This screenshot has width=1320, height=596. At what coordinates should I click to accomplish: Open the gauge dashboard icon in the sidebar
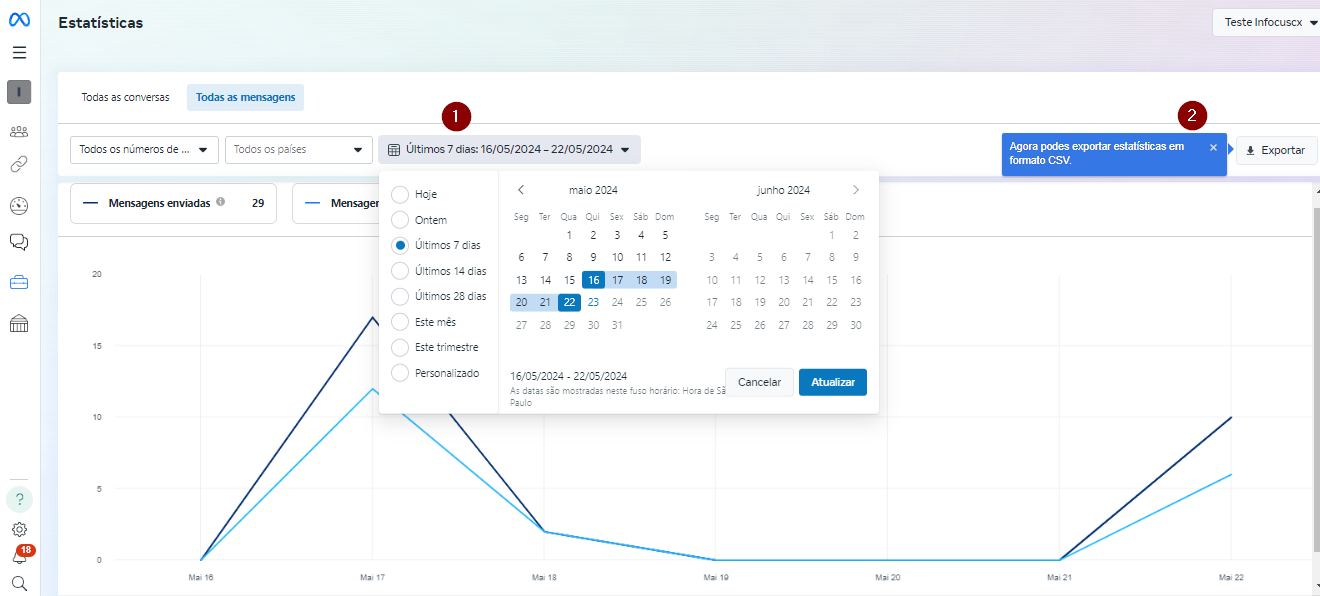tap(19, 206)
